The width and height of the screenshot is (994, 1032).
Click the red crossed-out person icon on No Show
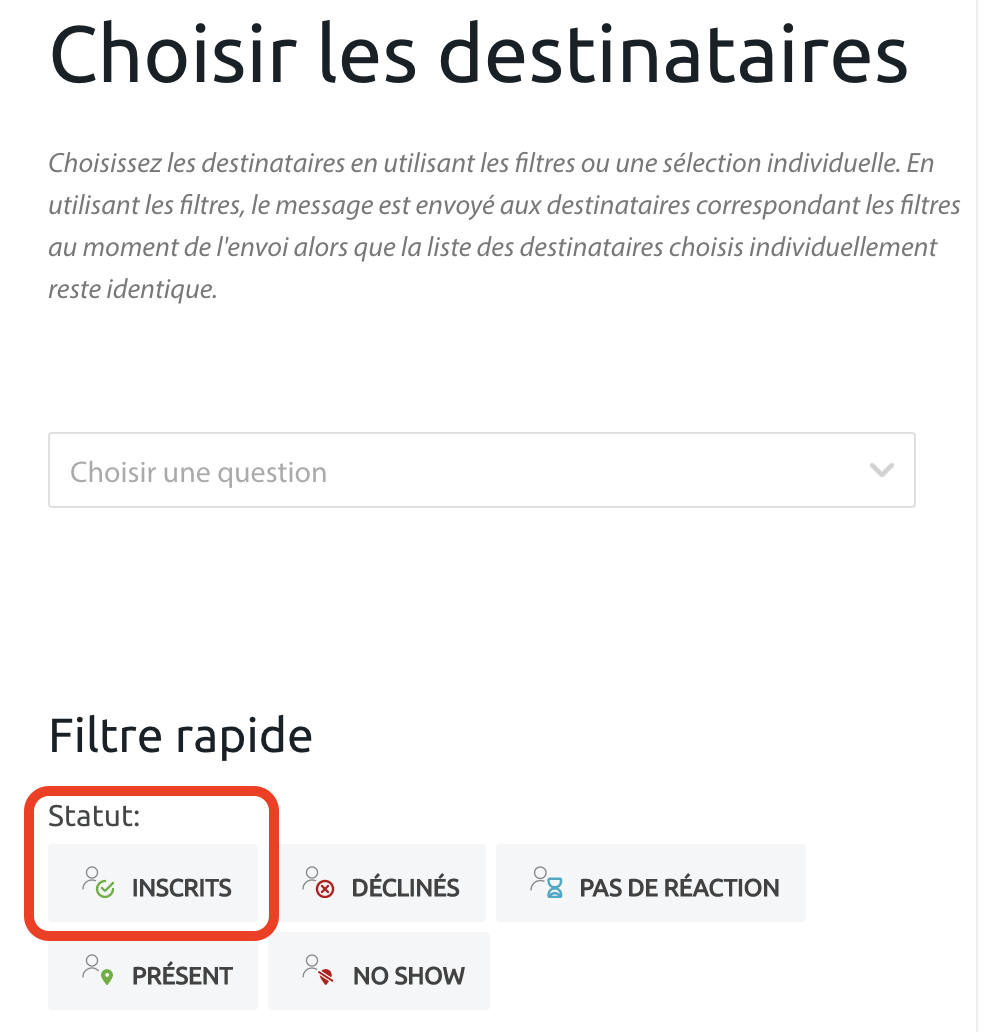coord(318,971)
